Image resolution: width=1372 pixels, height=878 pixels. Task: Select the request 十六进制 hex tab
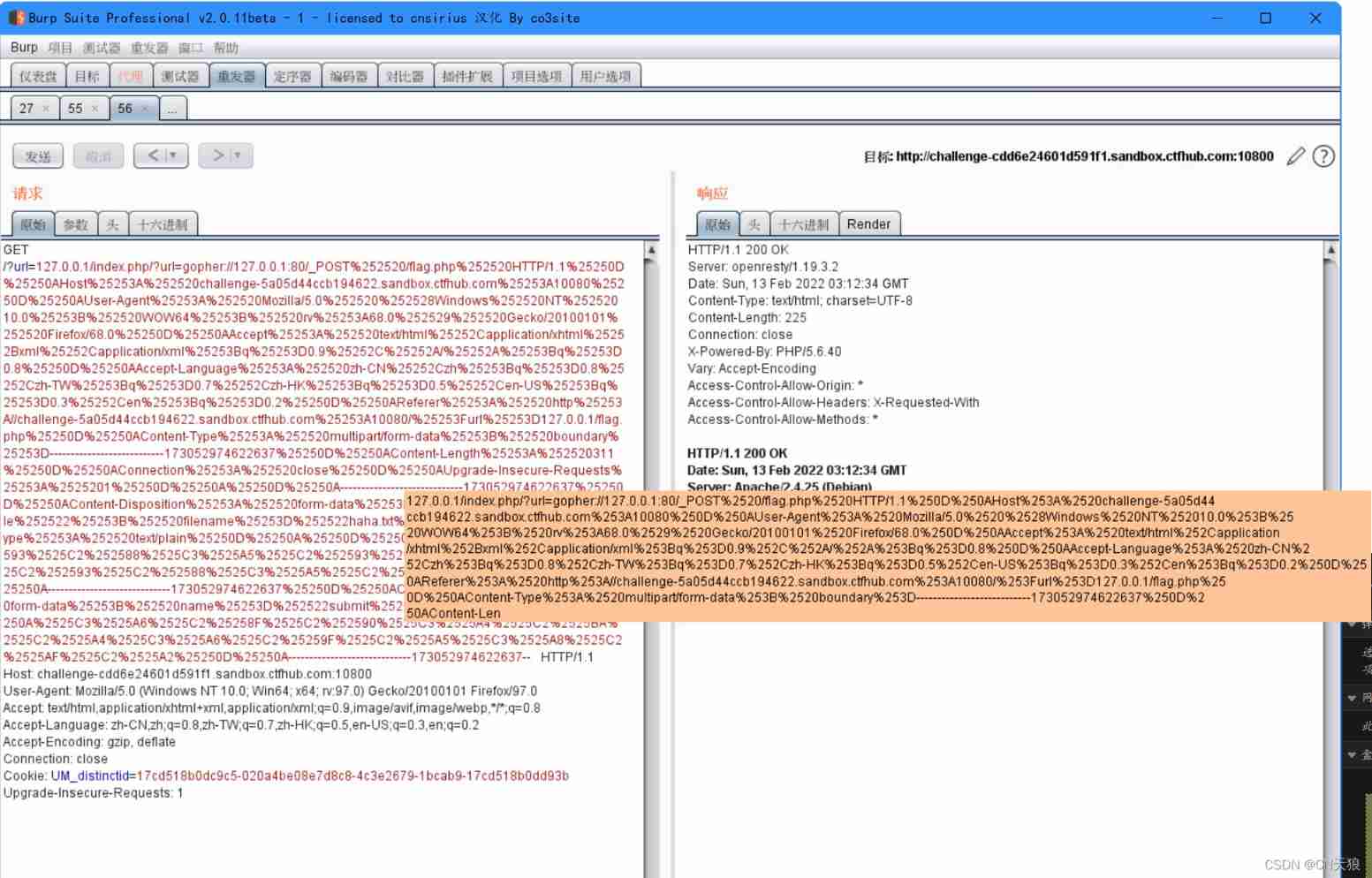[163, 224]
